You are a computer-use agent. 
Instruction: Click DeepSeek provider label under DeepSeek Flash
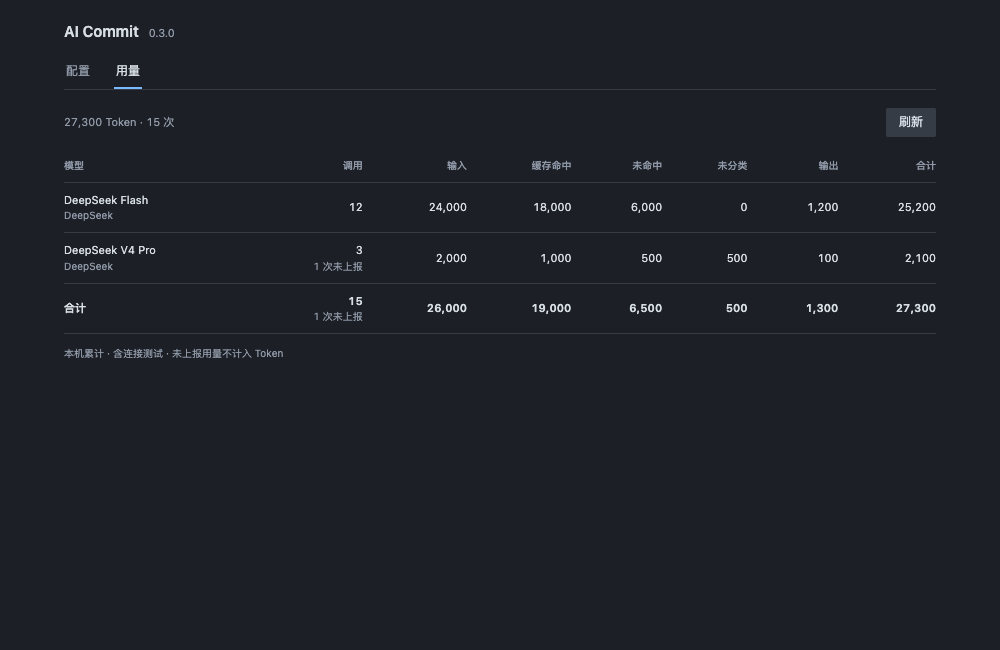89,216
